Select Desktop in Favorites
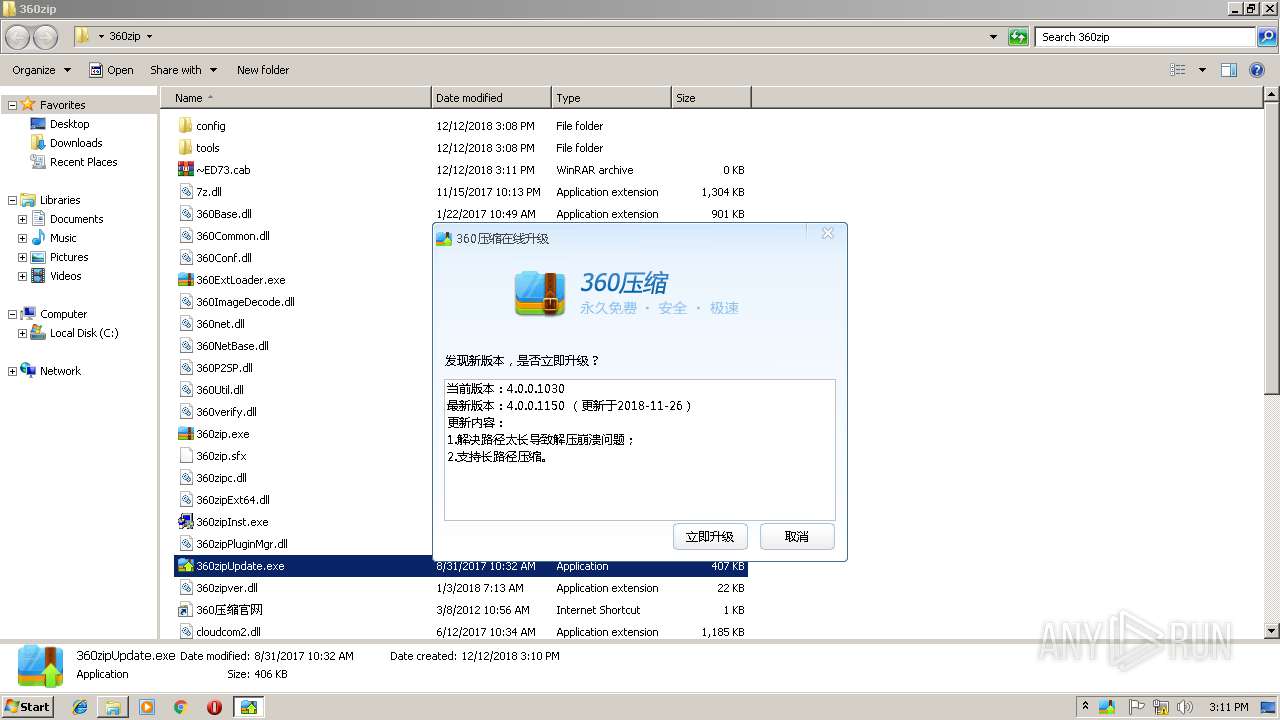1280x720 pixels. [69, 124]
